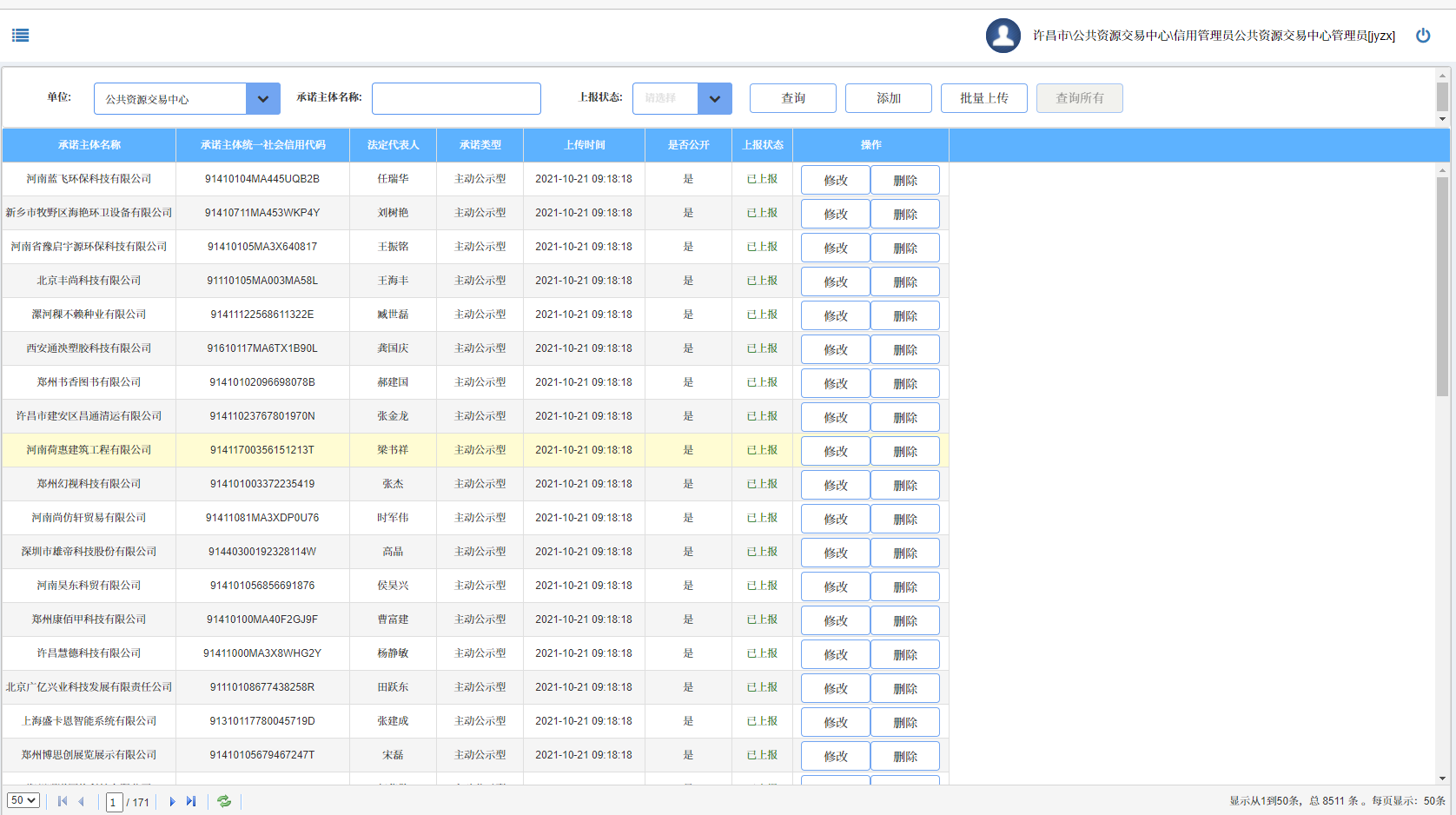Select legal representative 曹富建

(393, 620)
